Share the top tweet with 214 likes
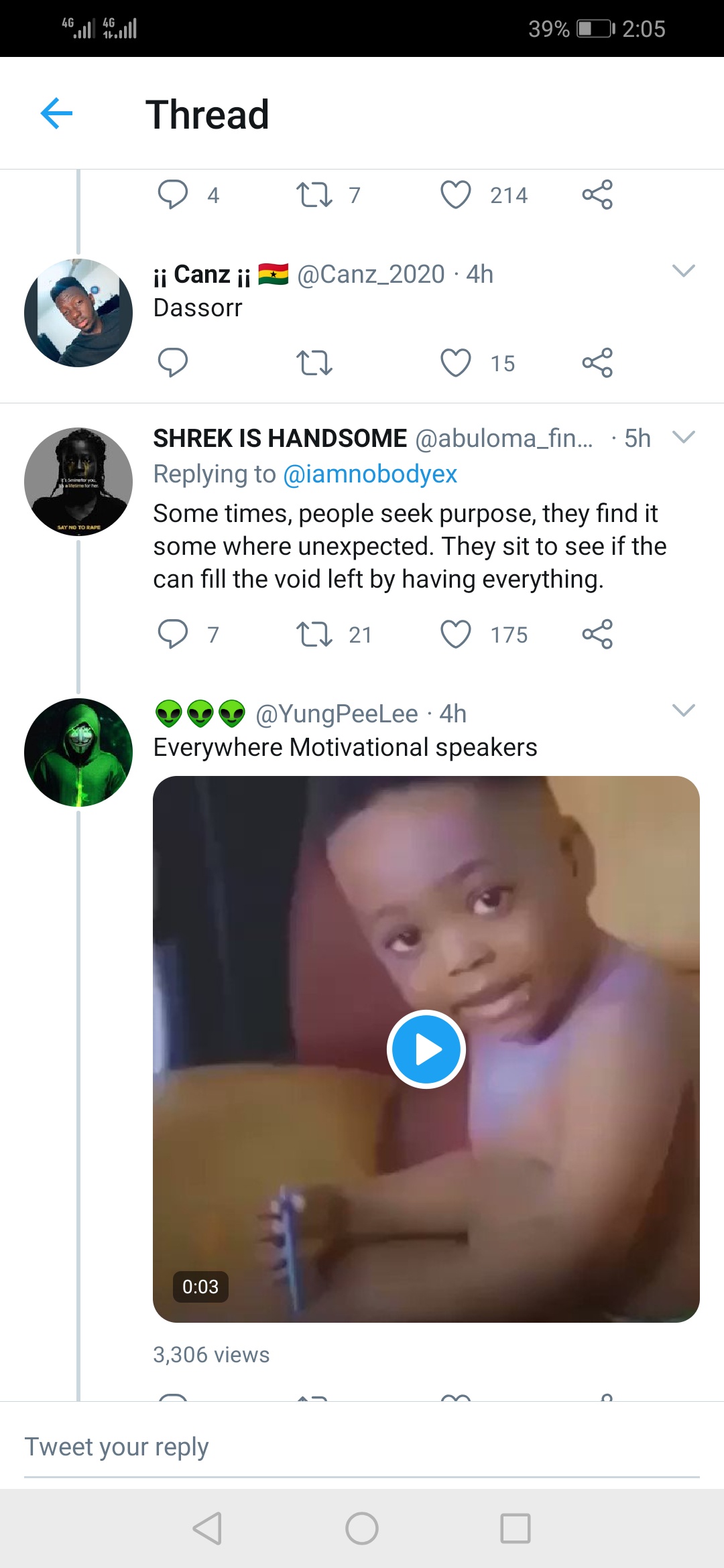 [x=597, y=195]
